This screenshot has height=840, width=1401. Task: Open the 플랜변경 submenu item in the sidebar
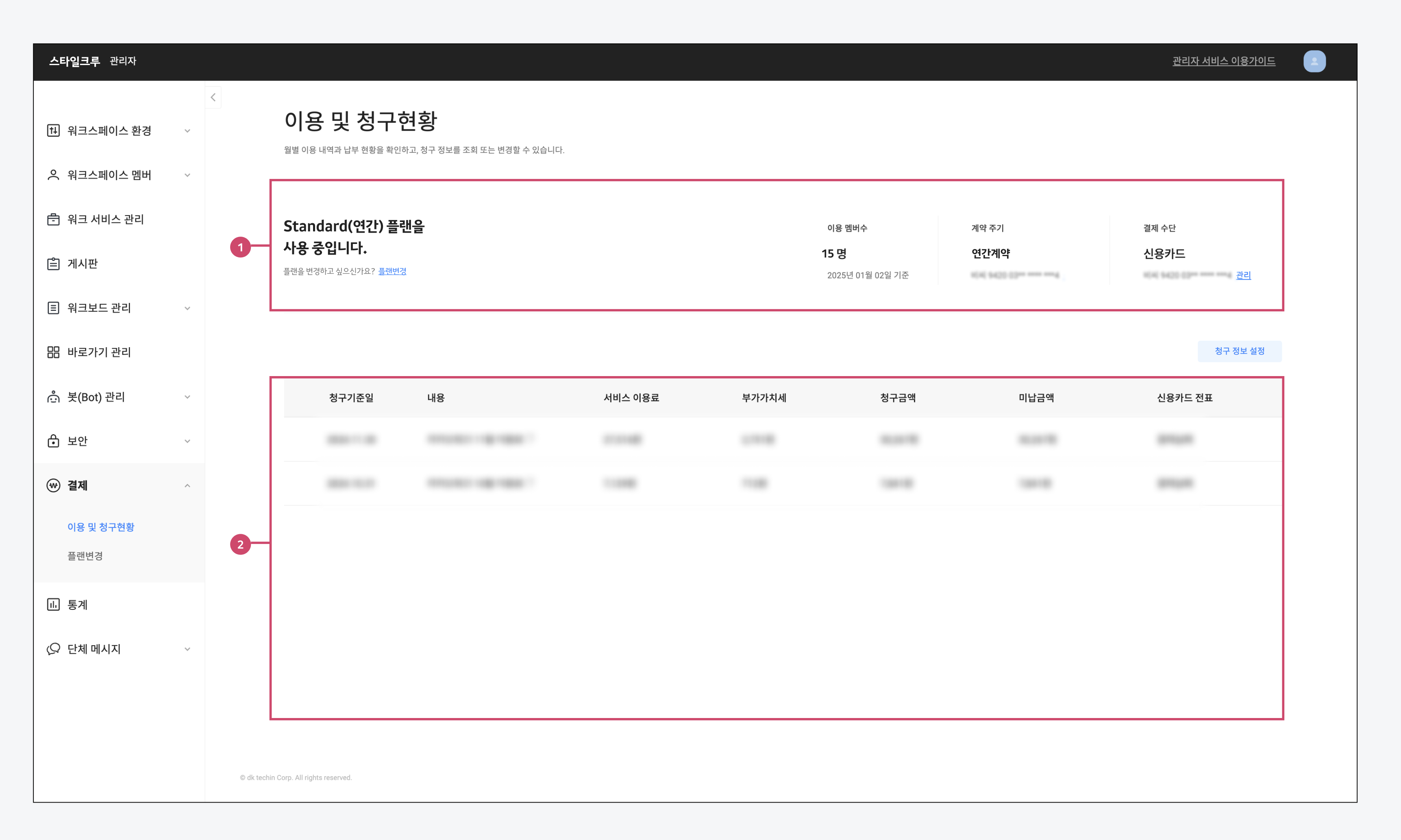(85, 556)
